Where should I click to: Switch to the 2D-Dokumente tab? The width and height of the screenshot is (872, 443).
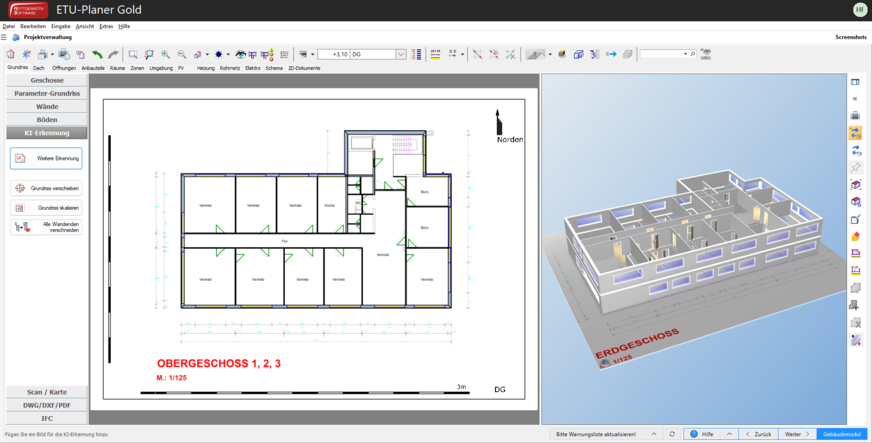304,68
